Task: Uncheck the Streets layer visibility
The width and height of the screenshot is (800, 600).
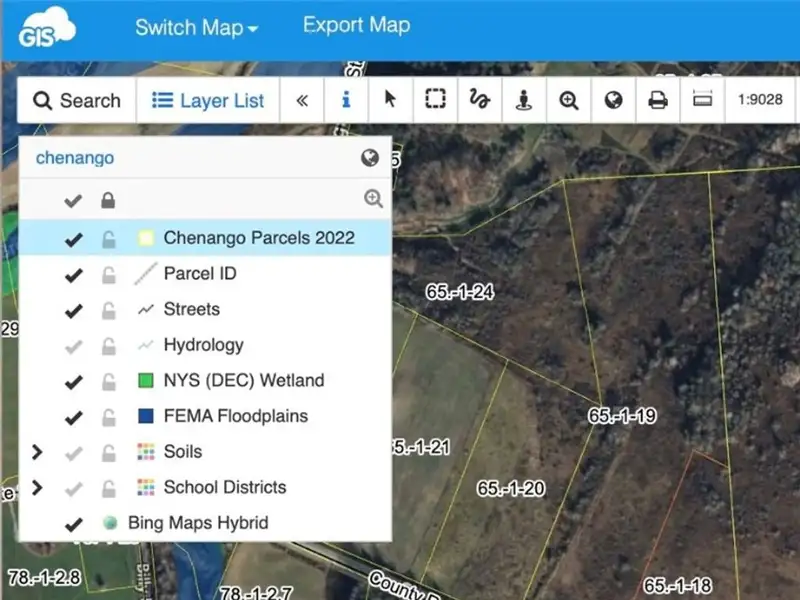Action: [x=73, y=310]
